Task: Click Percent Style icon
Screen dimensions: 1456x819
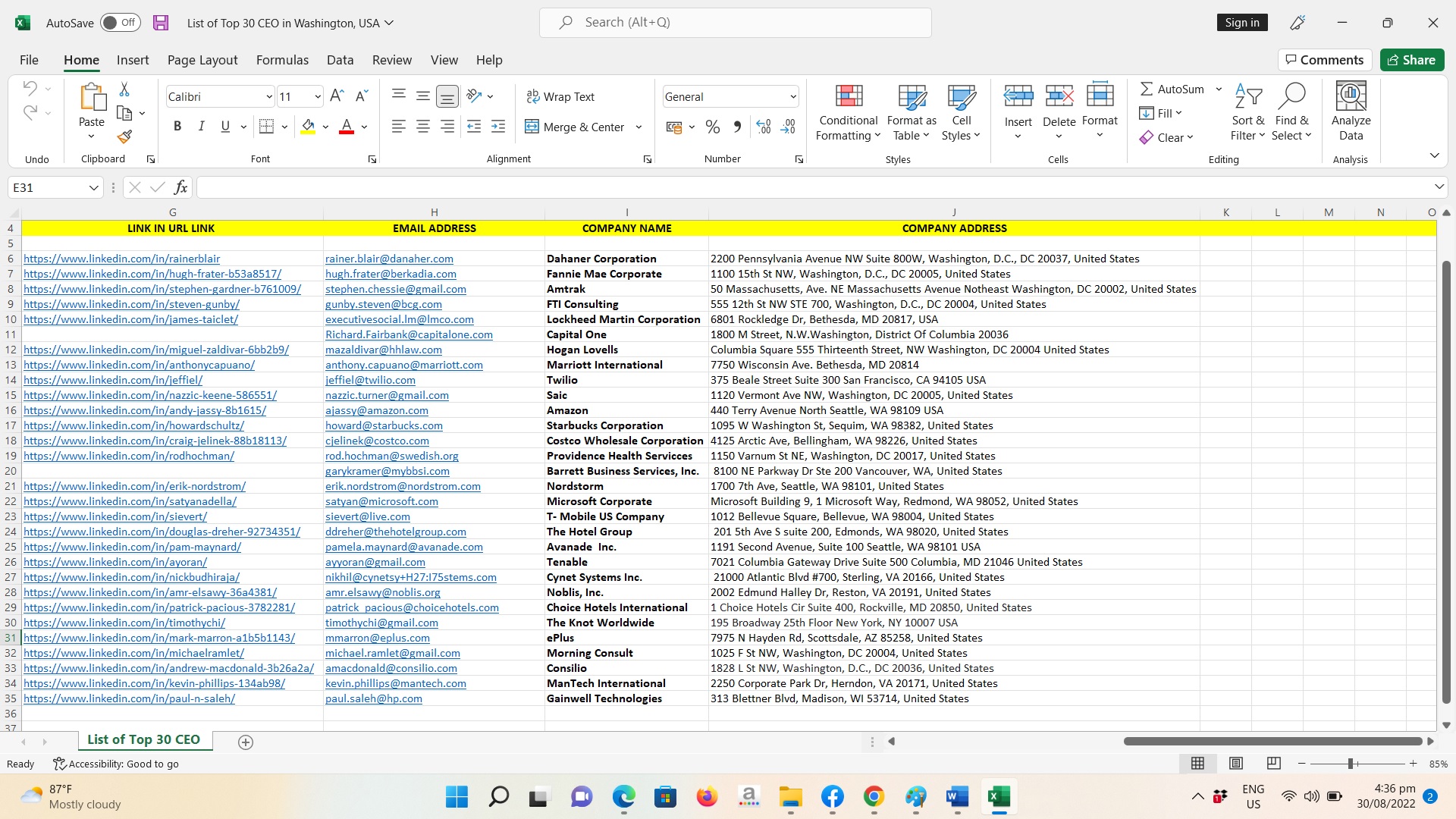Action: (712, 127)
